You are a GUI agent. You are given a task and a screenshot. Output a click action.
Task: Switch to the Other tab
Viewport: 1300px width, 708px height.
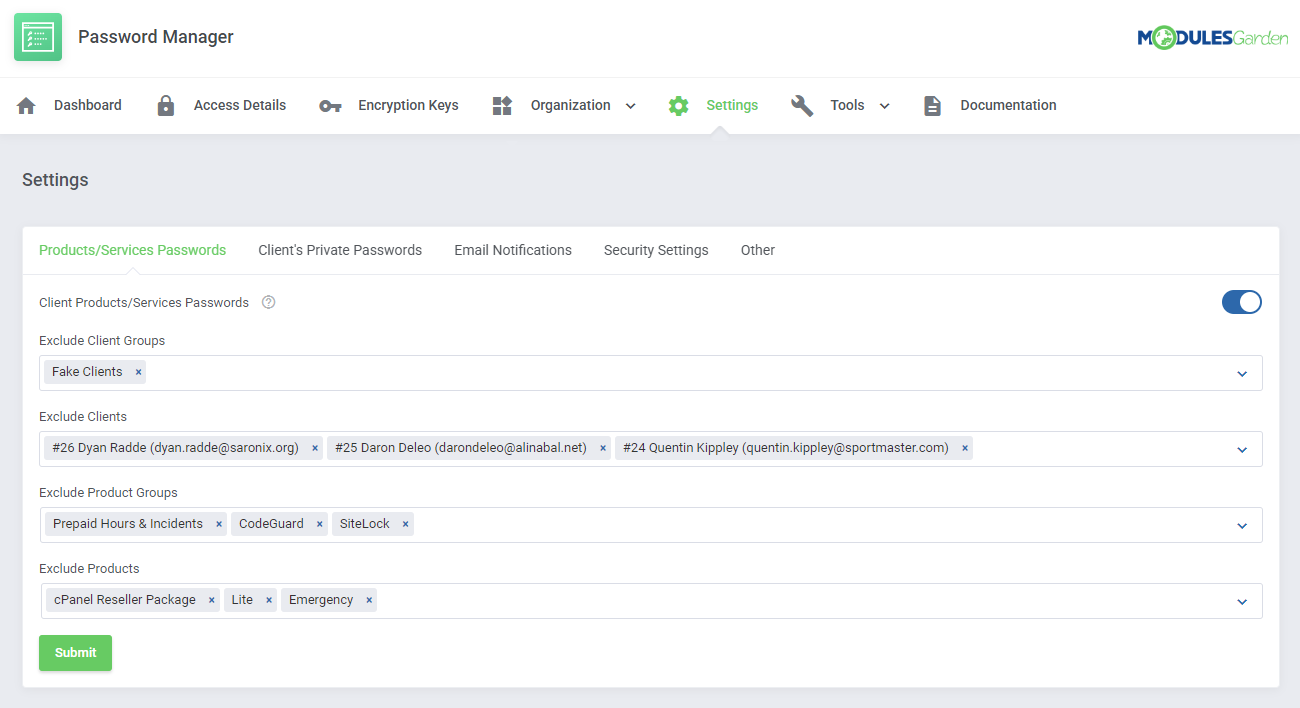tap(758, 251)
